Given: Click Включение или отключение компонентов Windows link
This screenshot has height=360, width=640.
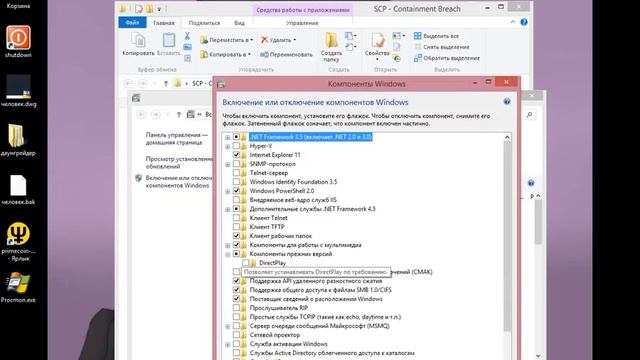Looking at the screenshot, I should [x=179, y=182].
